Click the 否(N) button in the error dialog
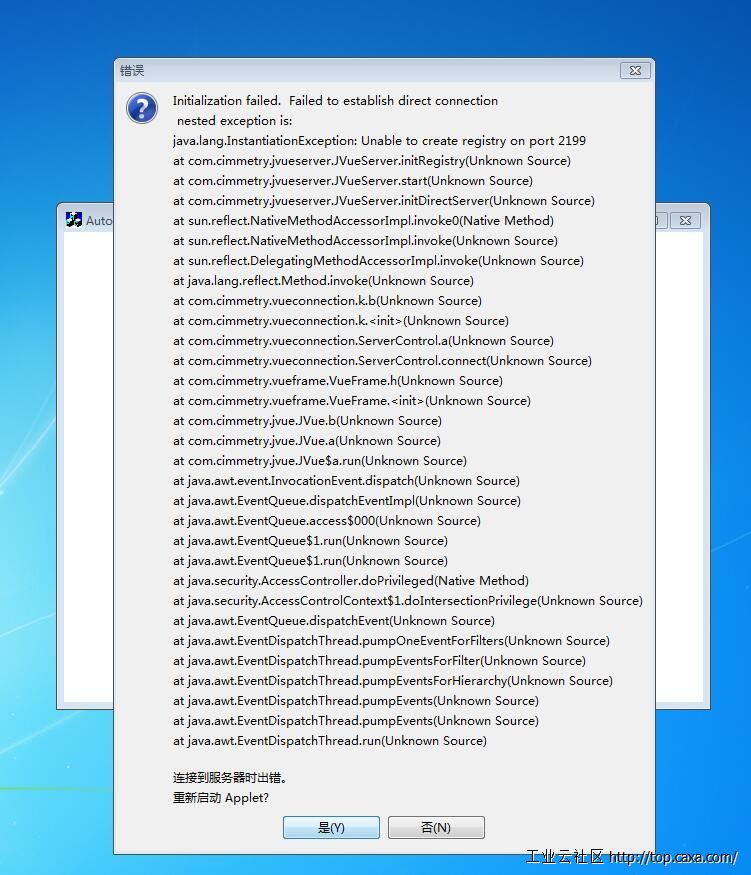The width and height of the screenshot is (751, 875). point(436,827)
